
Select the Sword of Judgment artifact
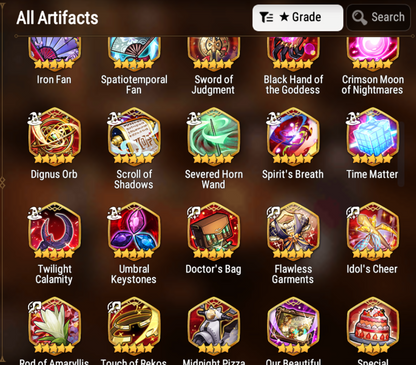coord(214,53)
